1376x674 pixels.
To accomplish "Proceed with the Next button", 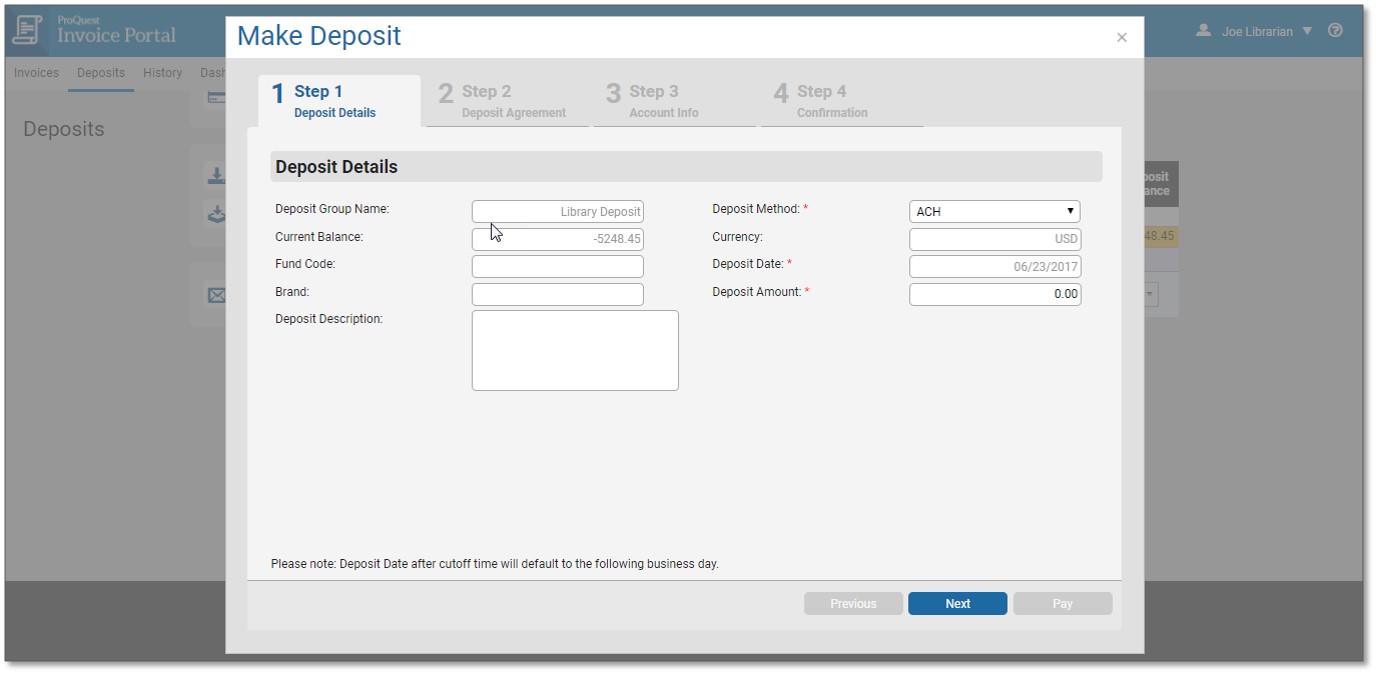I will 958,604.
